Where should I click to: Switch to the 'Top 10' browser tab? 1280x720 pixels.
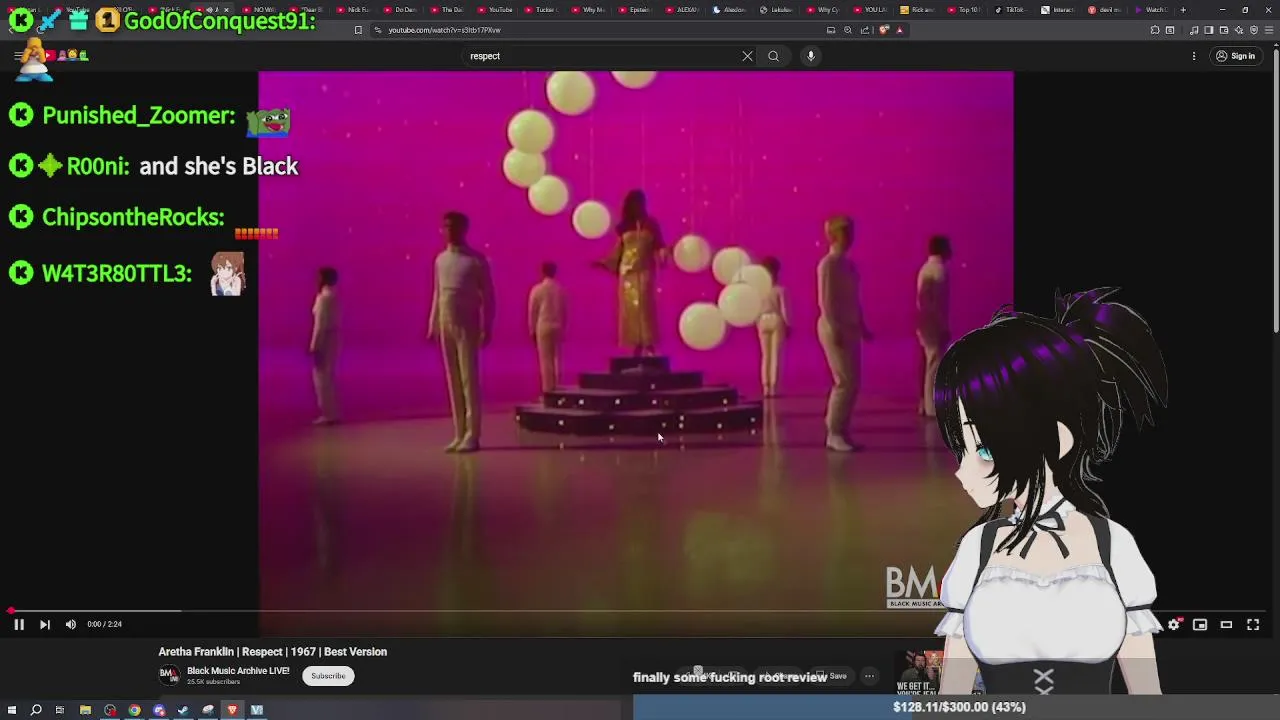(963, 10)
